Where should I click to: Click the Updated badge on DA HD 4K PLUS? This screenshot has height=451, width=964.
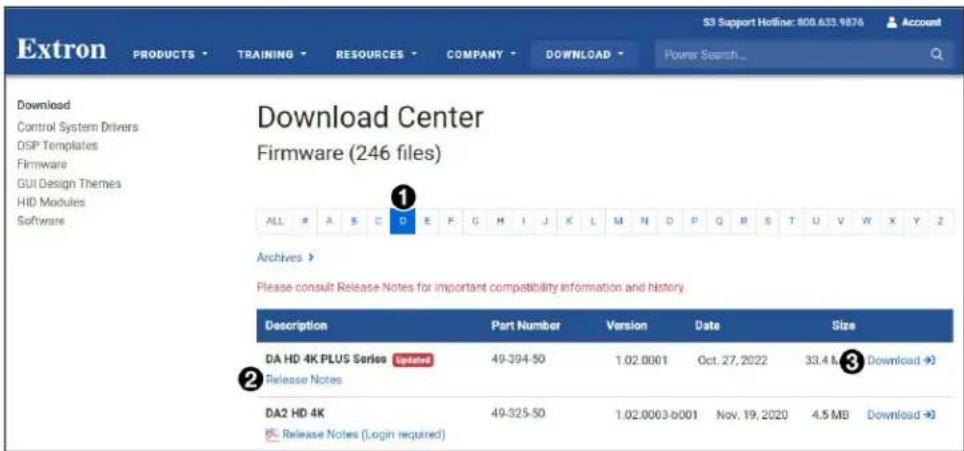[413, 360]
